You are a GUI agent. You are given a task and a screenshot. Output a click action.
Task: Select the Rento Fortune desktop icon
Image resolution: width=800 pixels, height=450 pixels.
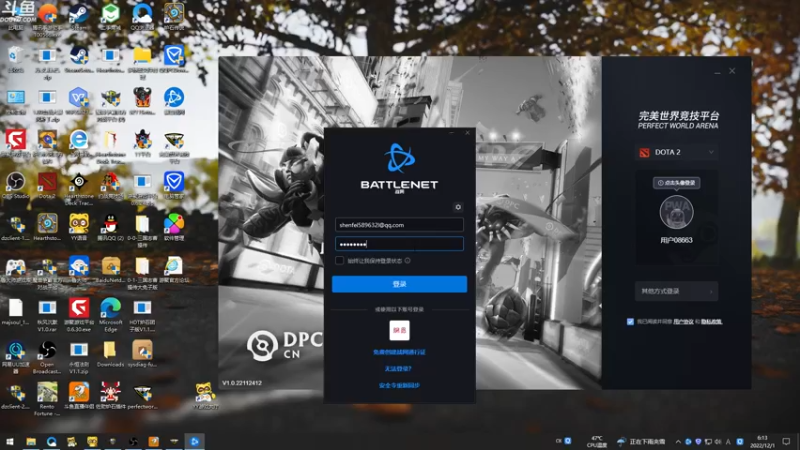coord(47,399)
